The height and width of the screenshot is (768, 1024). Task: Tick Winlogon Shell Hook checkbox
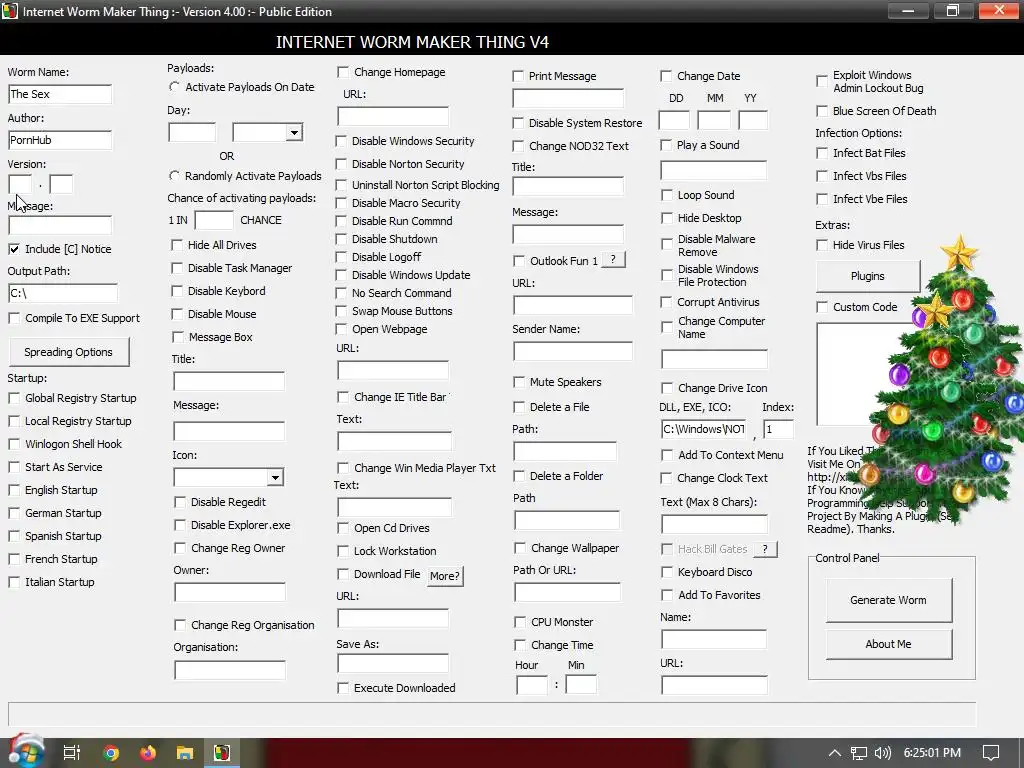(14, 444)
